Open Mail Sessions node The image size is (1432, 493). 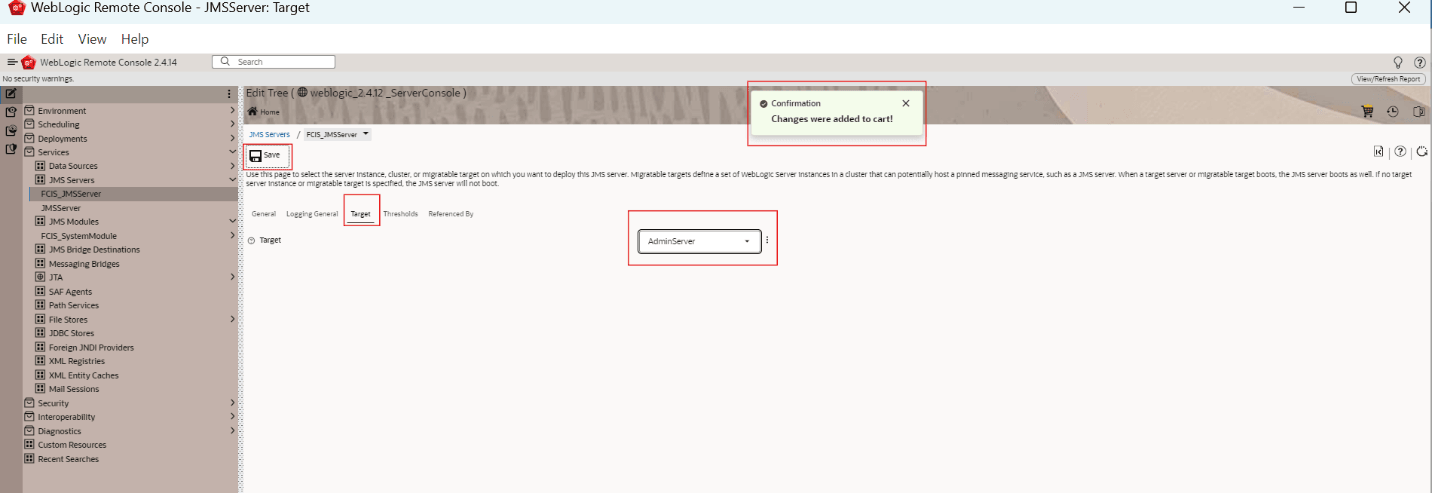click(x=74, y=389)
